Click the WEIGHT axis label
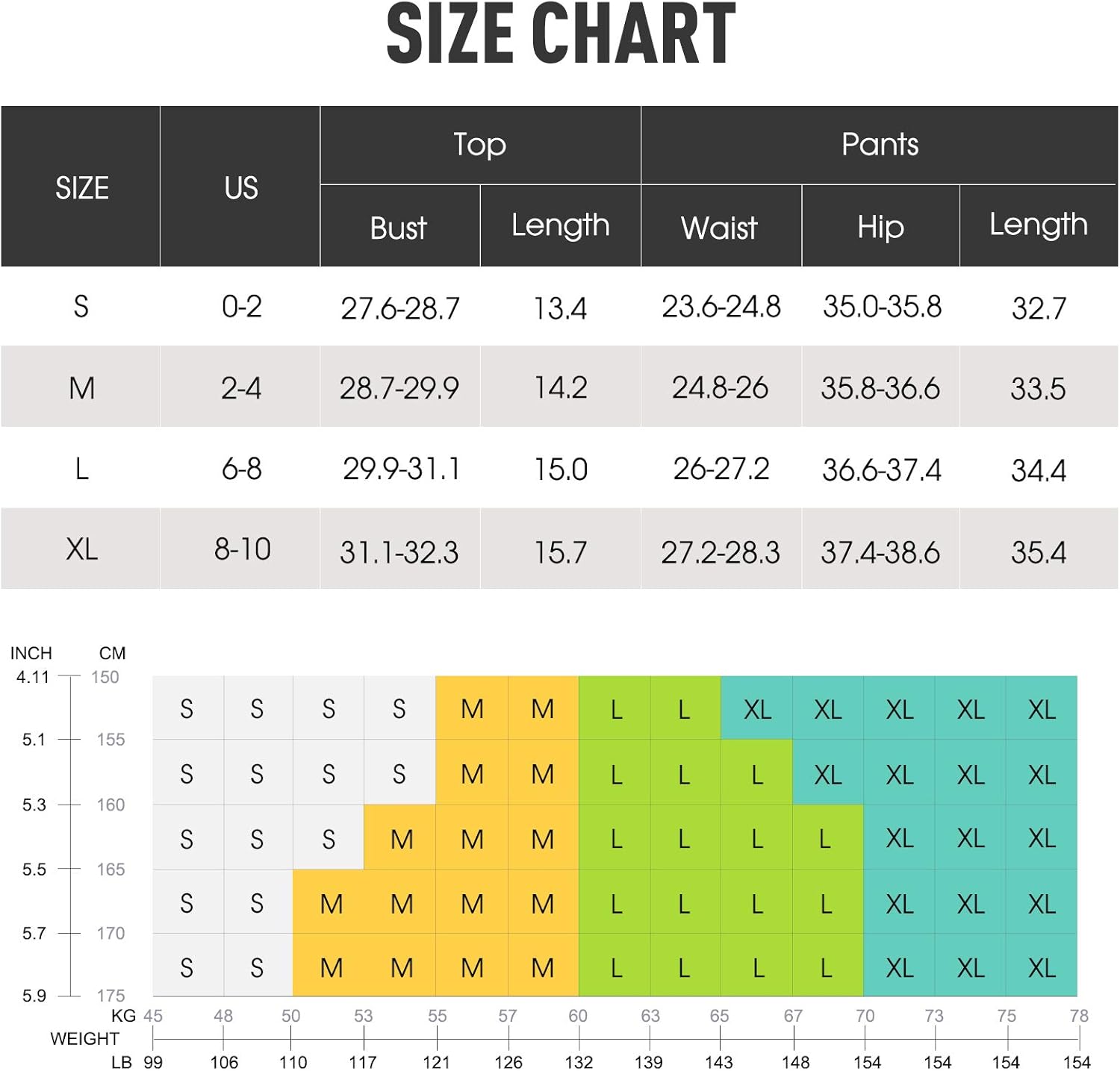Viewport: 1120px width, 1071px height. click(84, 1038)
